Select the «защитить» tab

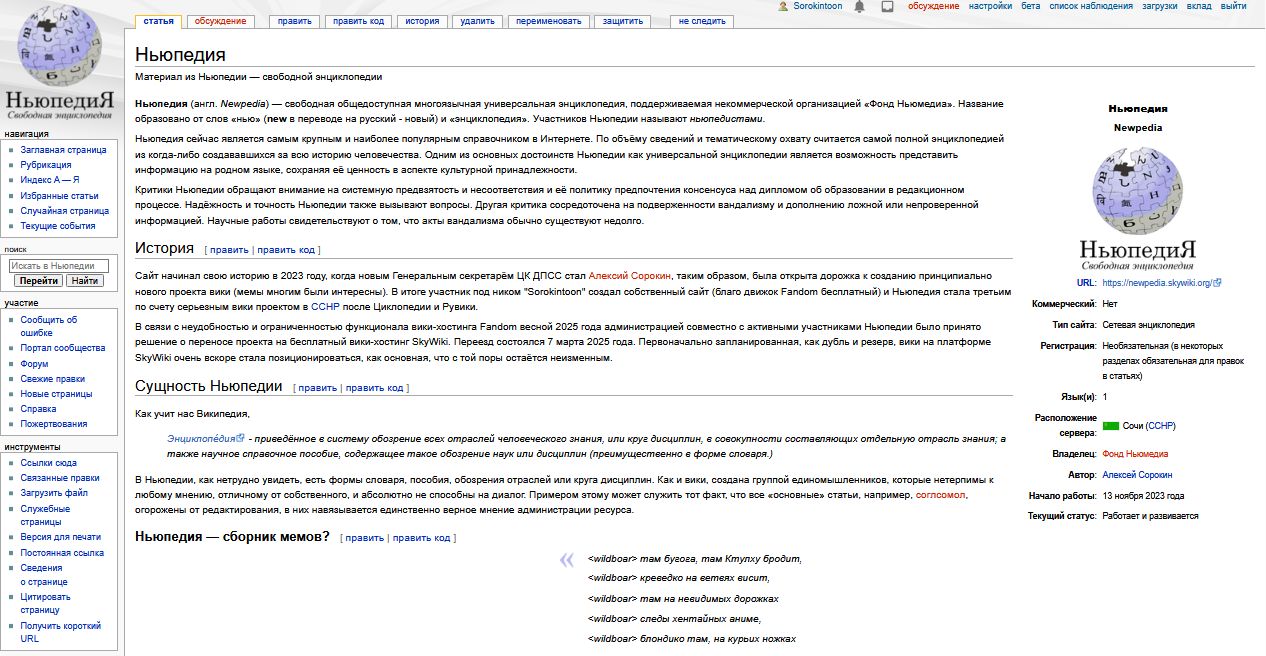[x=623, y=21]
